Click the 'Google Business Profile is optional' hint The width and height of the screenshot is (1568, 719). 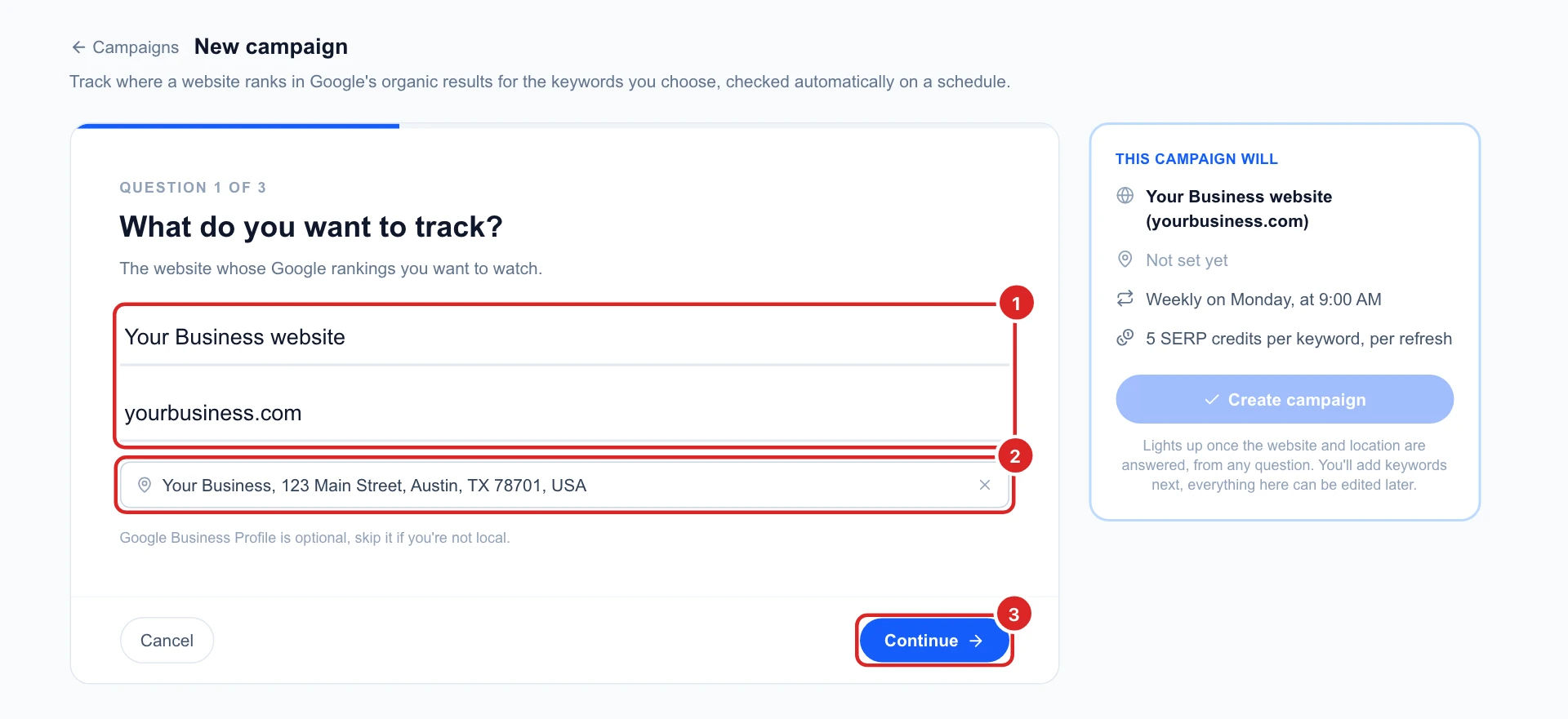(x=314, y=538)
